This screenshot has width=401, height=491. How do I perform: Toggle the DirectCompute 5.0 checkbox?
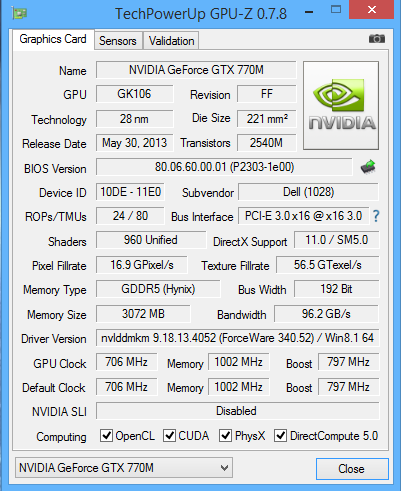coord(280,435)
